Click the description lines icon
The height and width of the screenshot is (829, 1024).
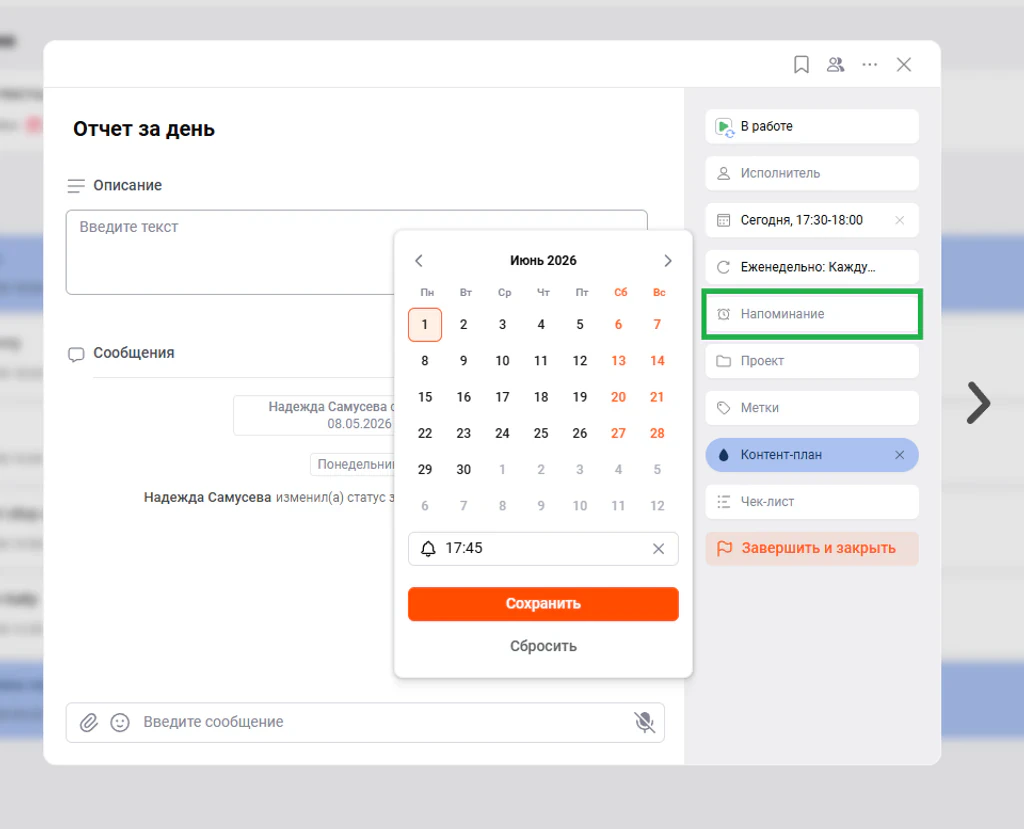point(76,186)
